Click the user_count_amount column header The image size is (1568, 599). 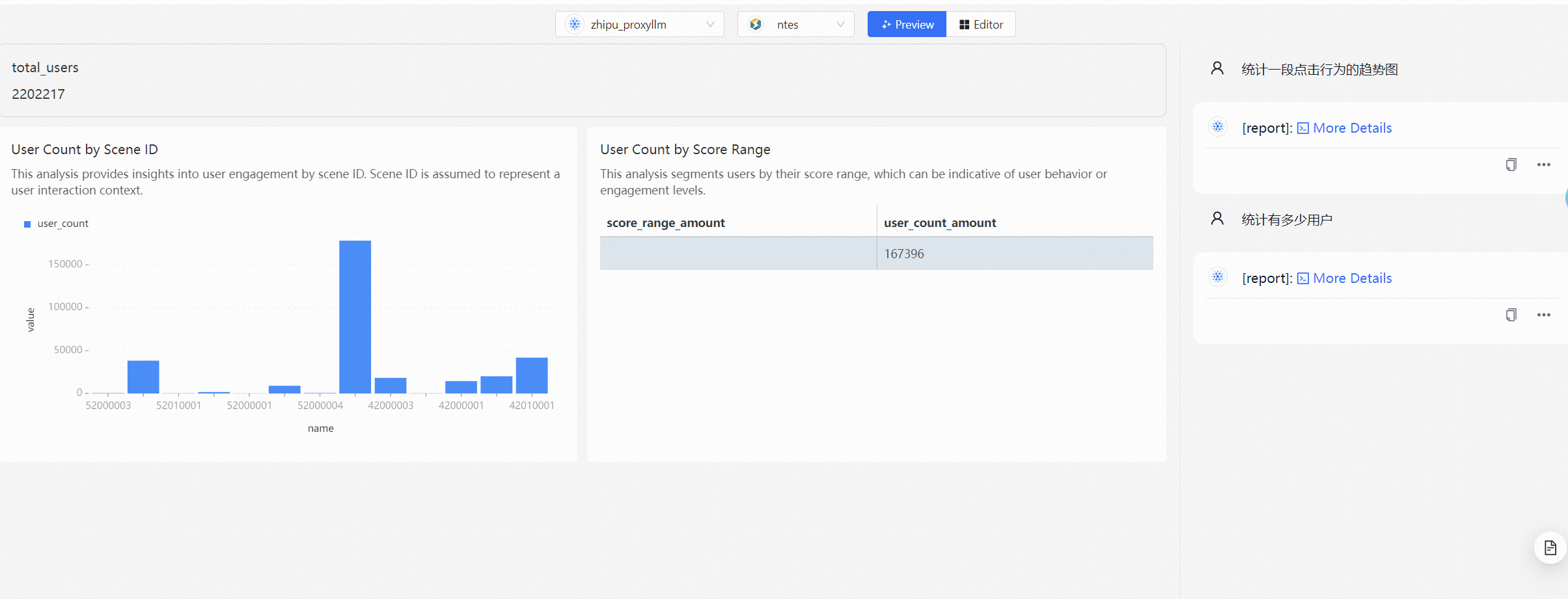tap(939, 222)
